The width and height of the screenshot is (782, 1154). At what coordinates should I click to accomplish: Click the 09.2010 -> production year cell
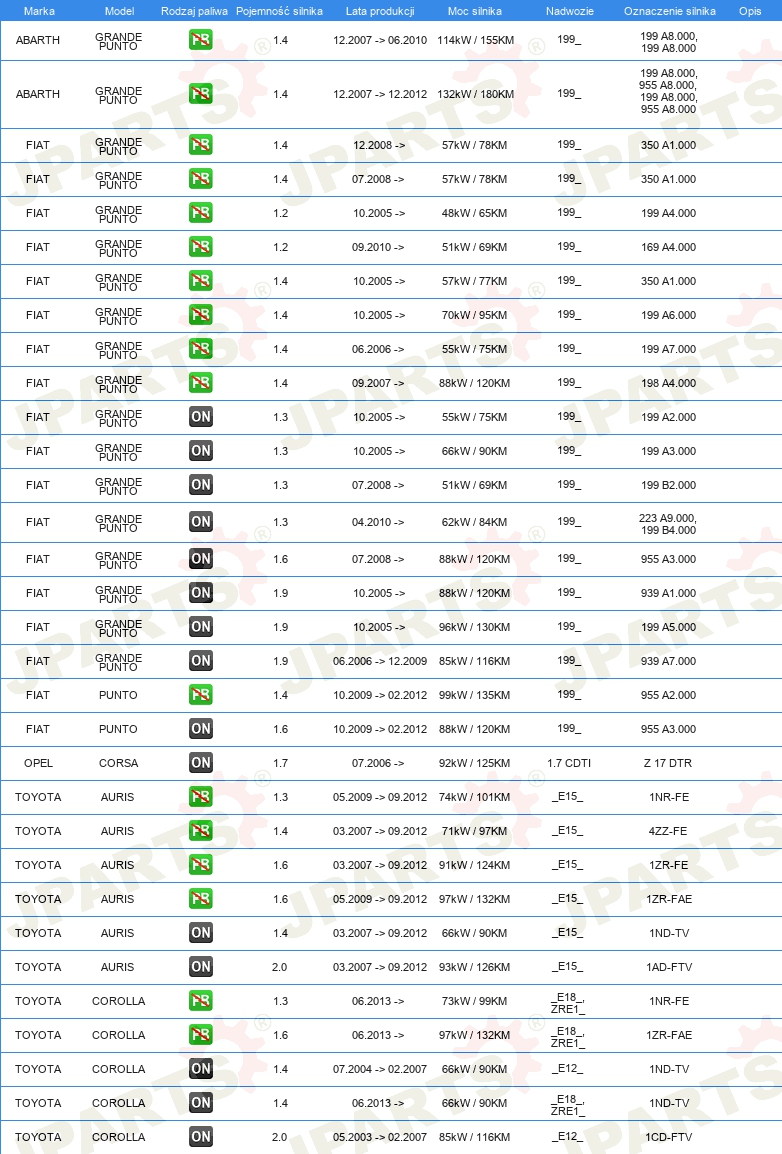click(378, 247)
